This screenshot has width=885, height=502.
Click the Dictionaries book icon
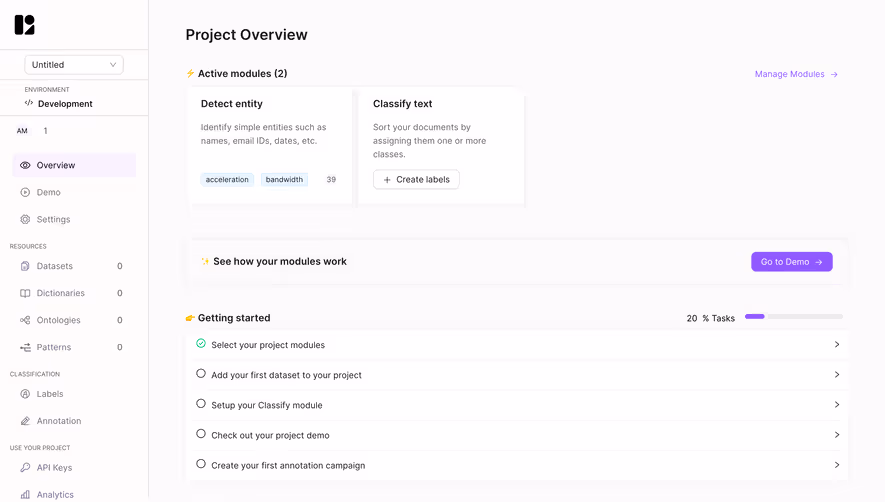click(25, 293)
